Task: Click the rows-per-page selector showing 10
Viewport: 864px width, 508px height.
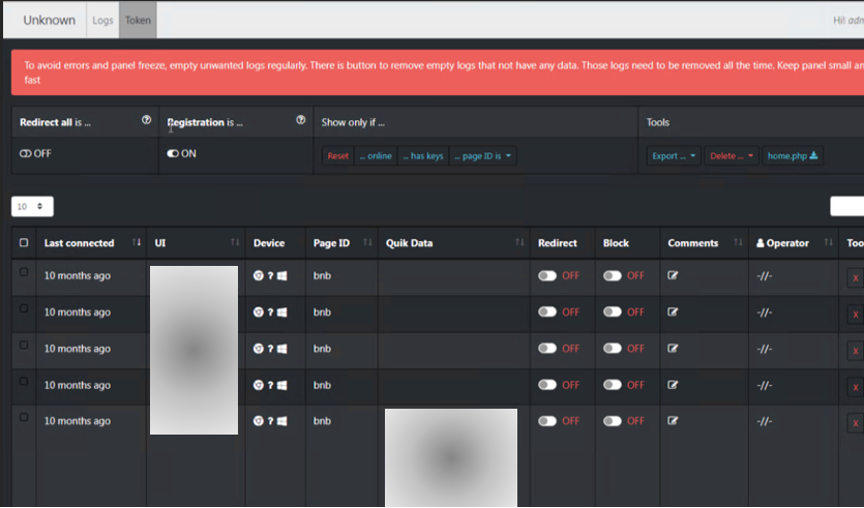Action: (32, 206)
